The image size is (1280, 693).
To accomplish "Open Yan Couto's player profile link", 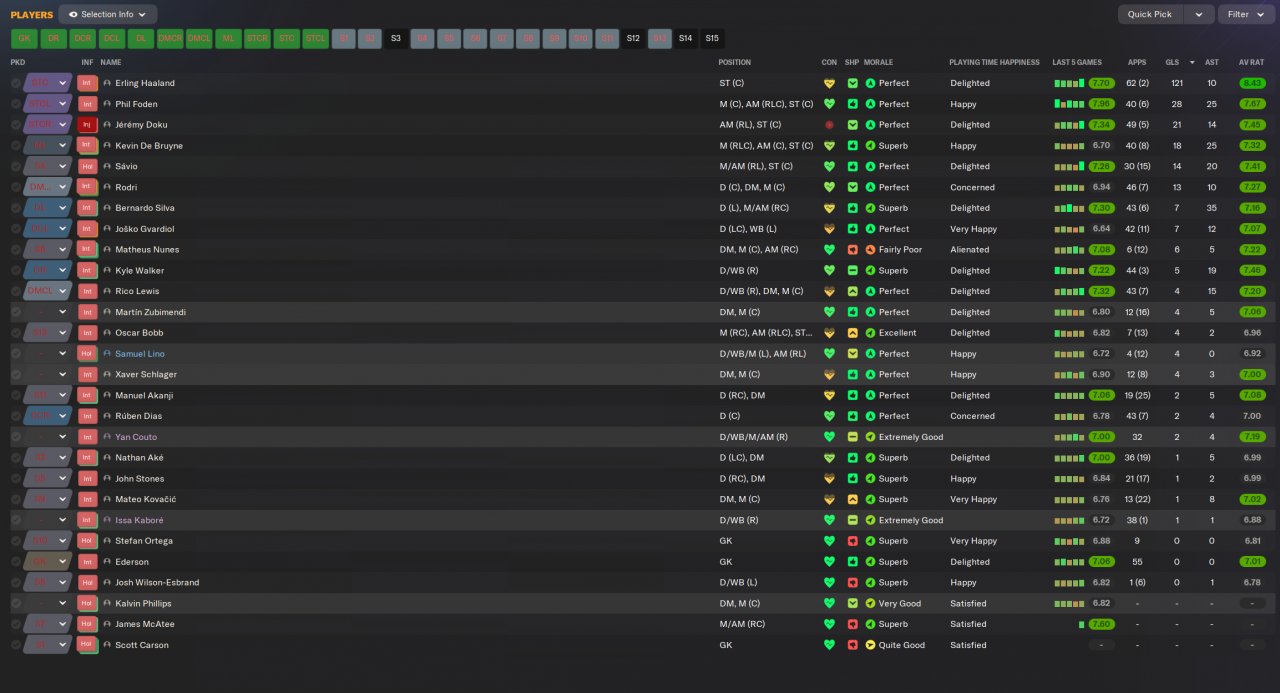I will coord(136,437).
